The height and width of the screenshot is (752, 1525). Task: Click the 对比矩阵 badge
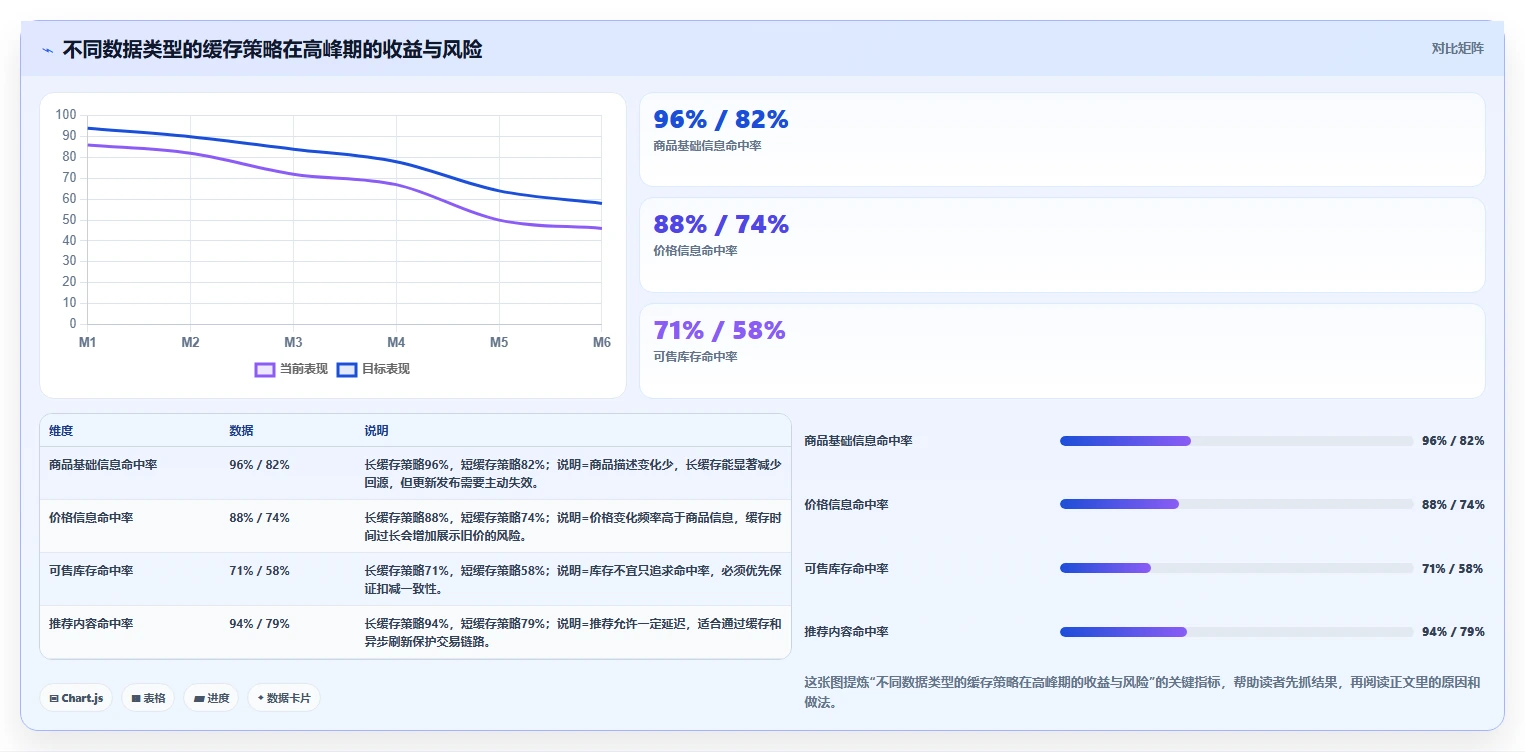[1457, 48]
